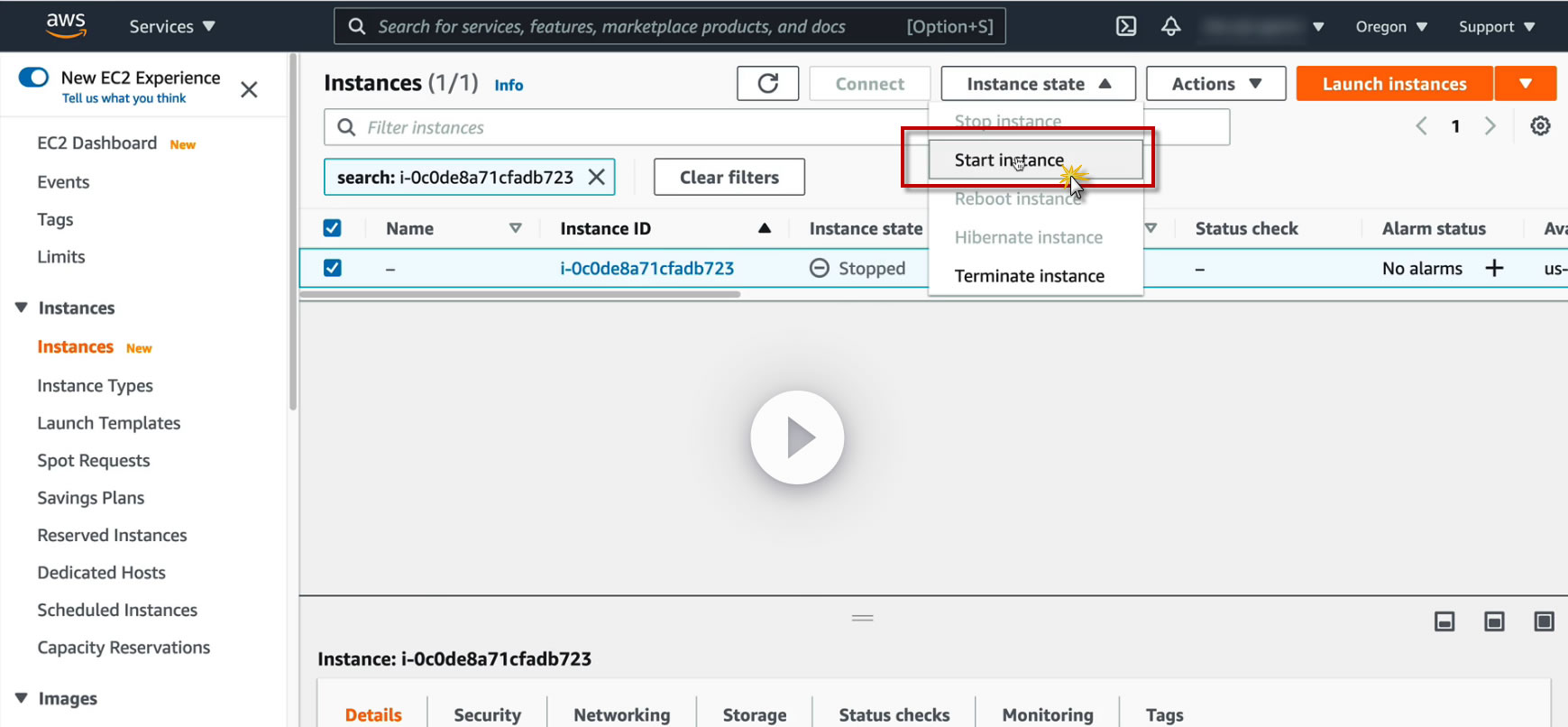Switch to the Details tab
The width and height of the screenshot is (1568, 727).
(x=373, y=714)
